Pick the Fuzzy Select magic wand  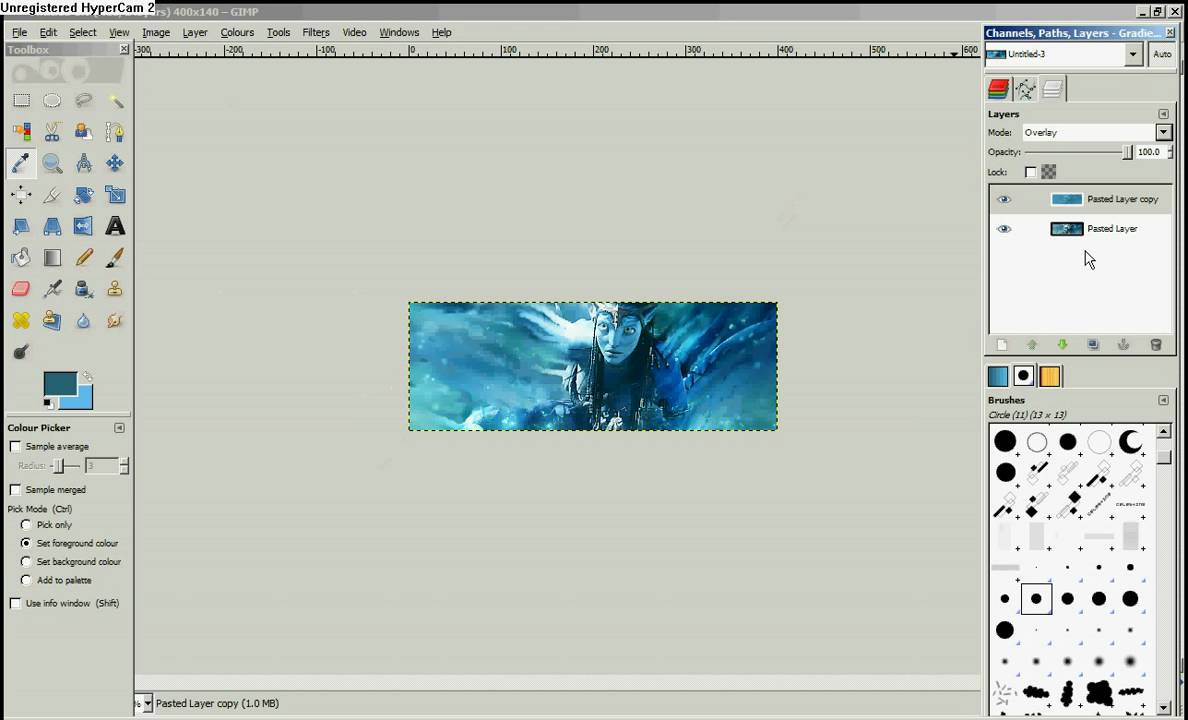(x=115, y=100)
